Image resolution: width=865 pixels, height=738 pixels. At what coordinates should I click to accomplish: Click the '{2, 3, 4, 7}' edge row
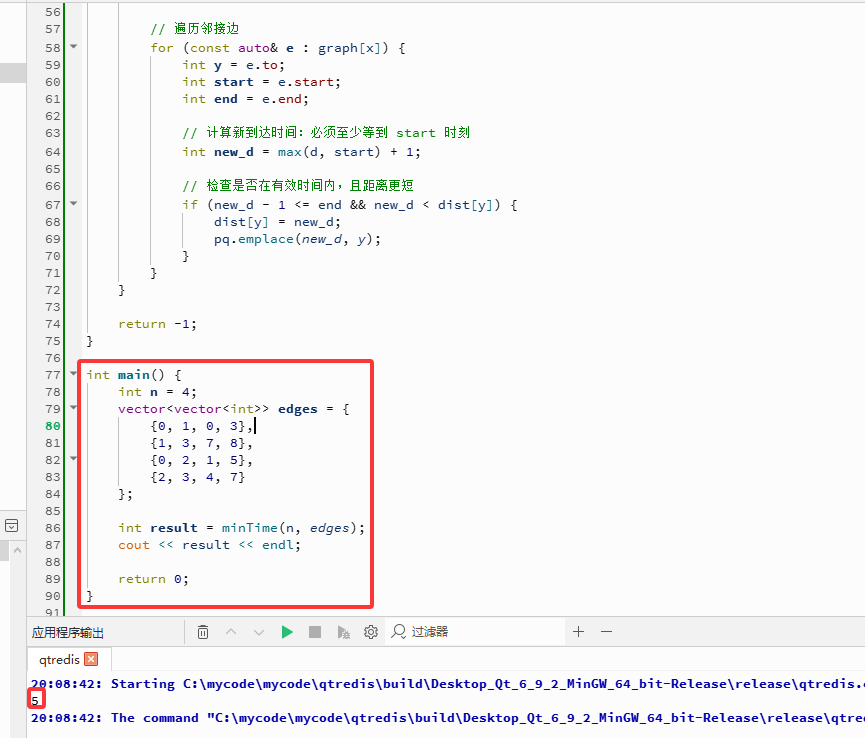pyautogui.click(x=197, y=477)
